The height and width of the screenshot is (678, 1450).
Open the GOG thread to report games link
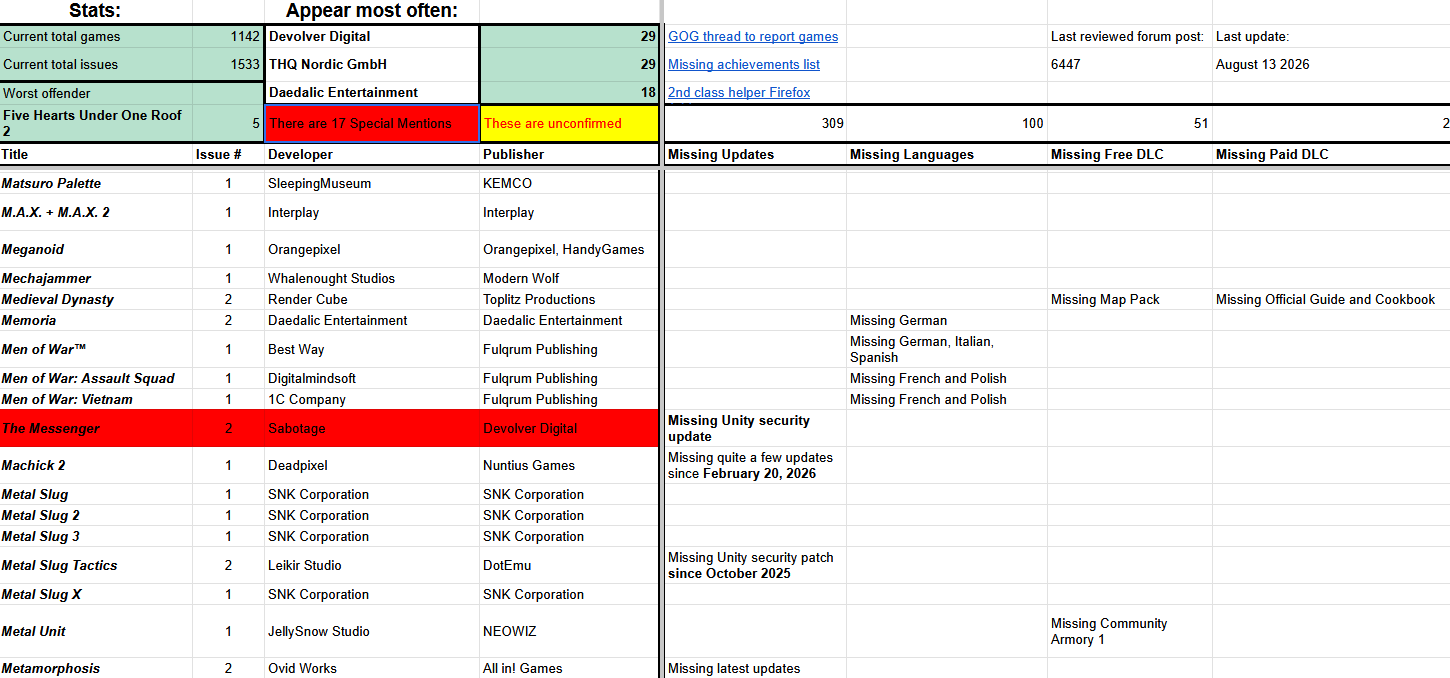coord(753,37)
